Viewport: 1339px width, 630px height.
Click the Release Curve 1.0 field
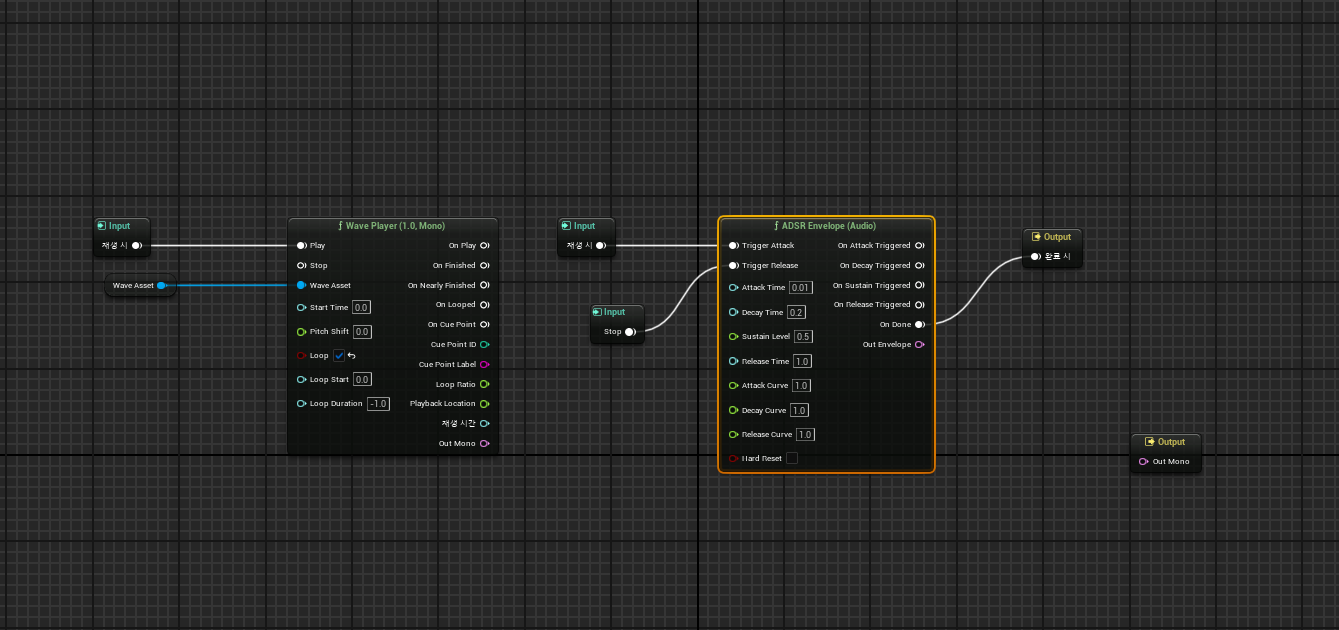[x=805, y=434]
